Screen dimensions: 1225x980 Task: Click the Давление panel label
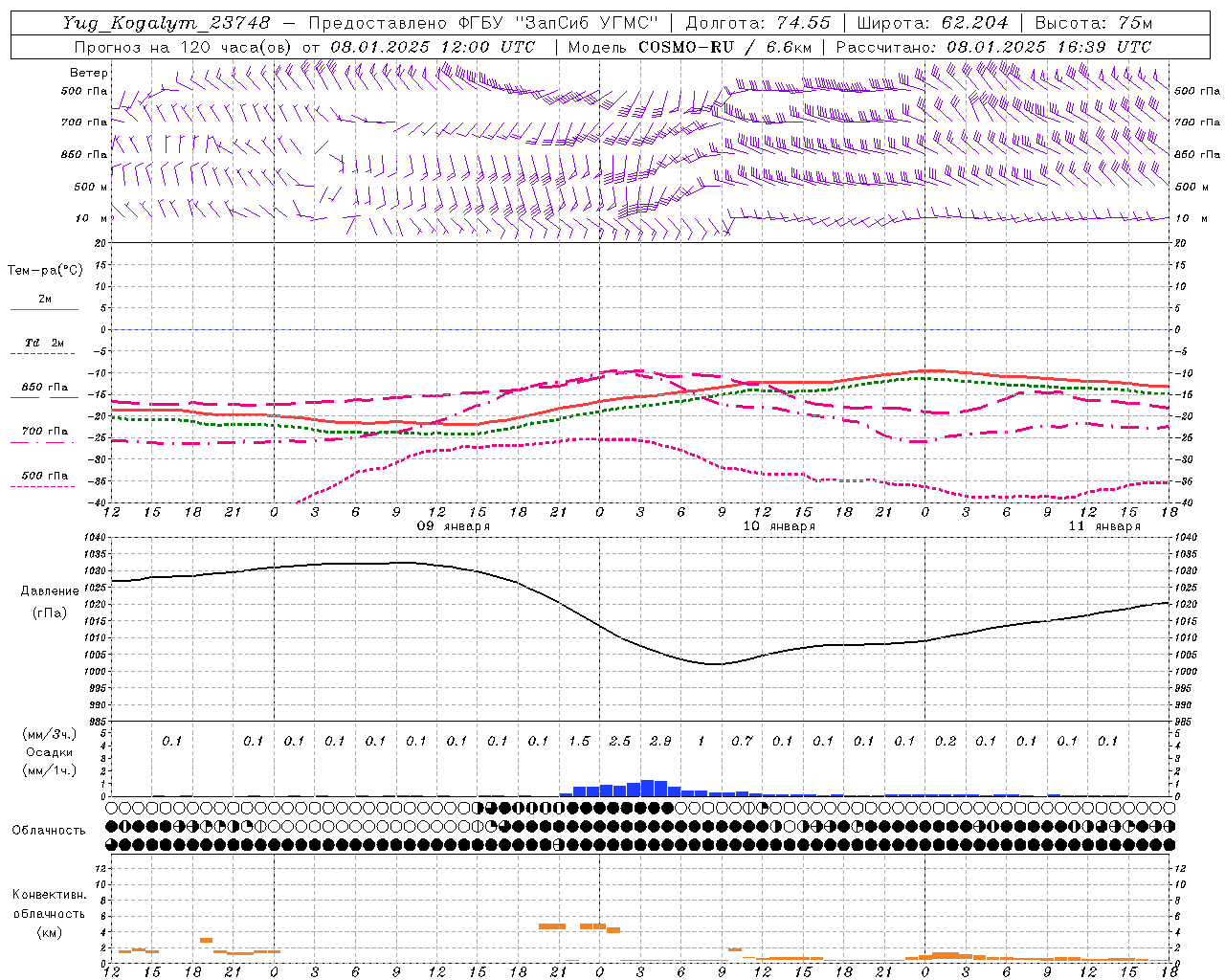[x=50, y=591]
